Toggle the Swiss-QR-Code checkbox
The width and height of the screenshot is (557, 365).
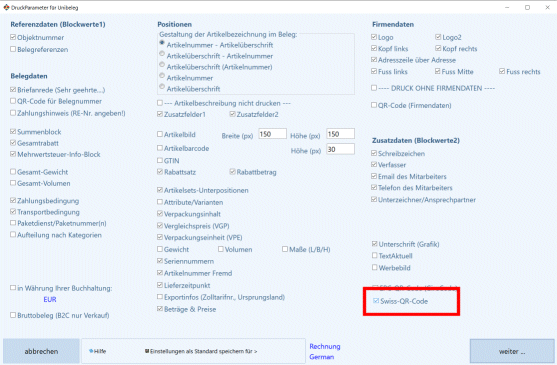[x=376, y=301]
